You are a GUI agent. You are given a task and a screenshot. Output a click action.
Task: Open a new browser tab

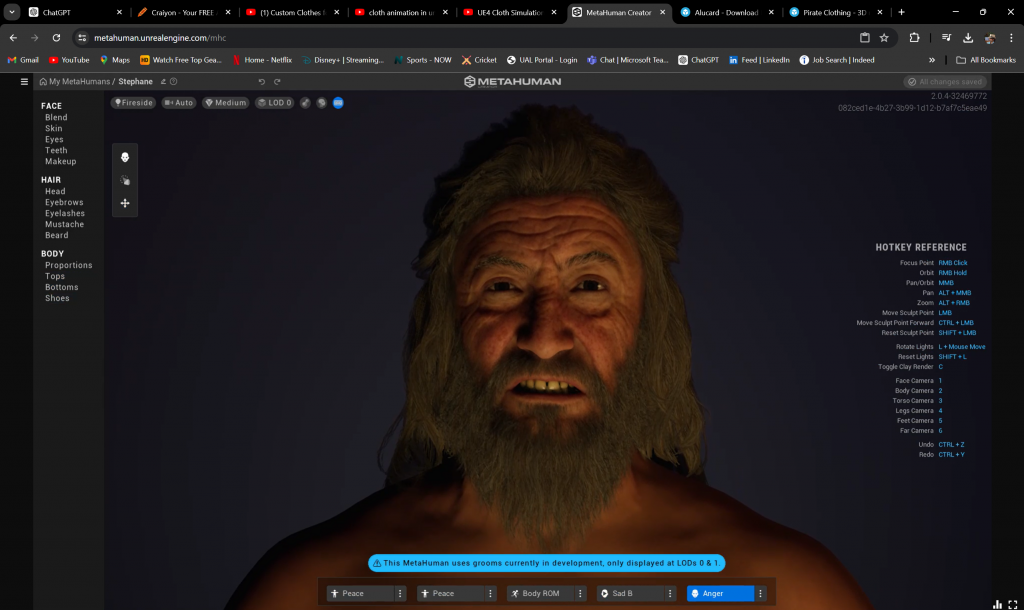click(901, 12)
